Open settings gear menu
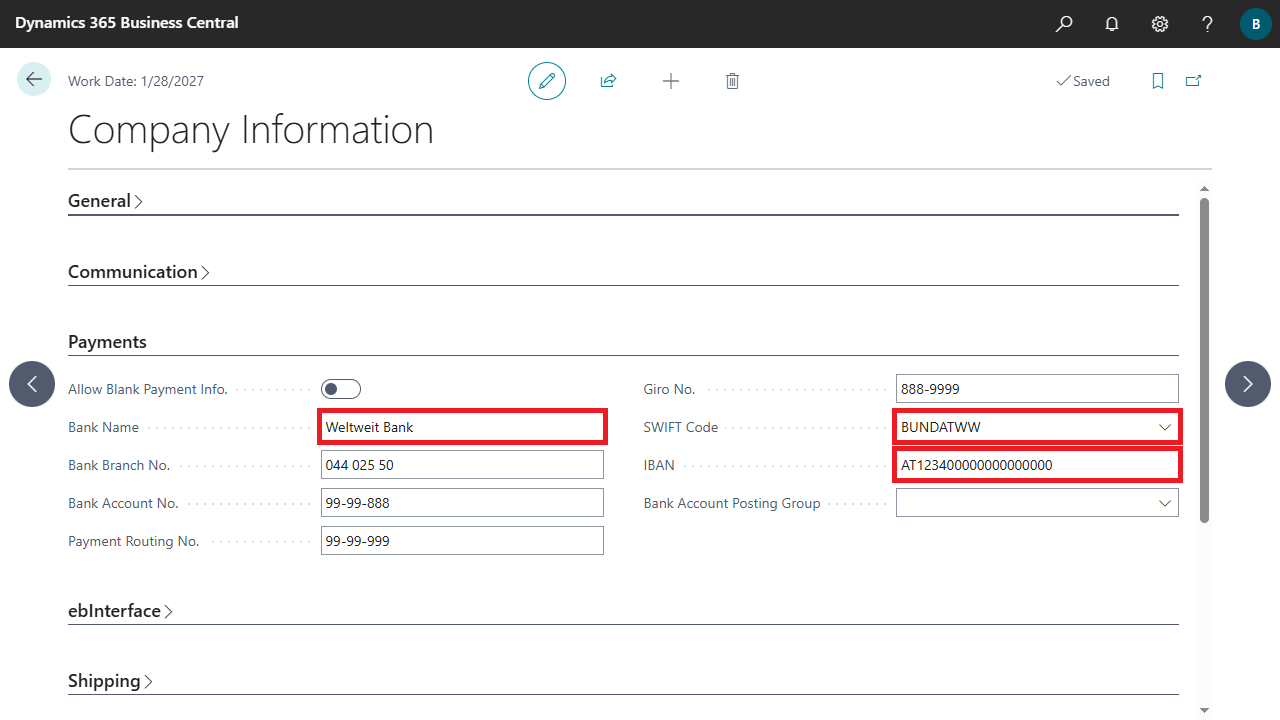The height and width of the screenshot is (720, 1280). [1160, 23]
